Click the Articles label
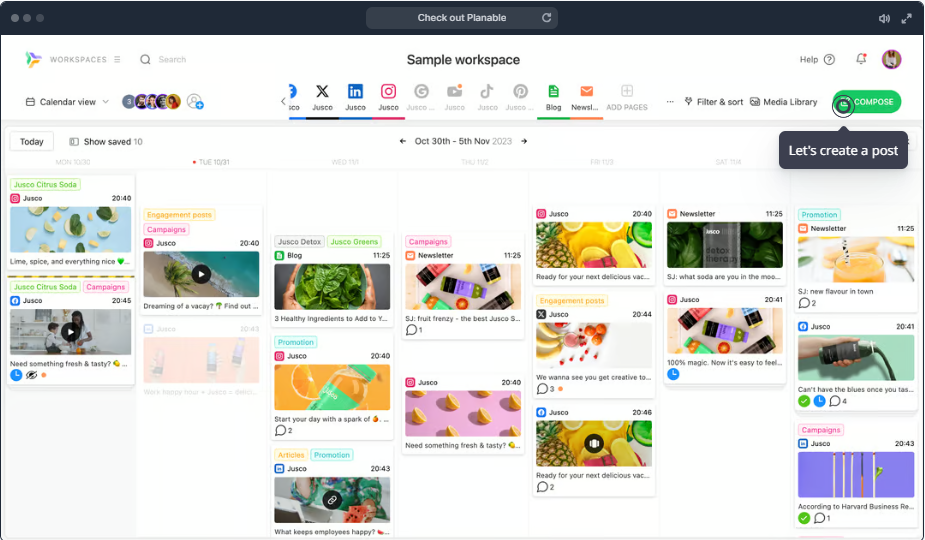 (291, 455)
